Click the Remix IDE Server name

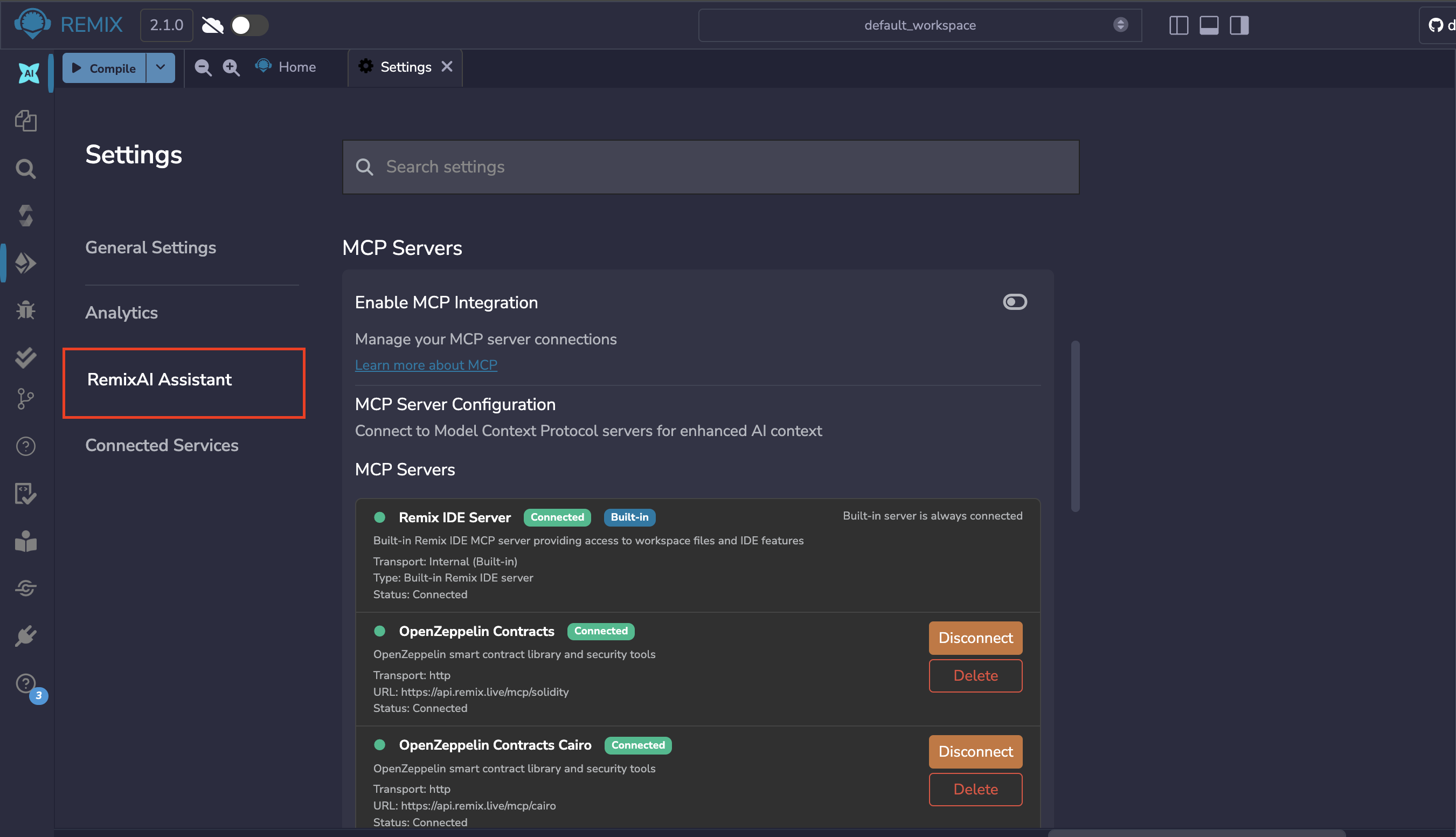[x=454, y=517]
